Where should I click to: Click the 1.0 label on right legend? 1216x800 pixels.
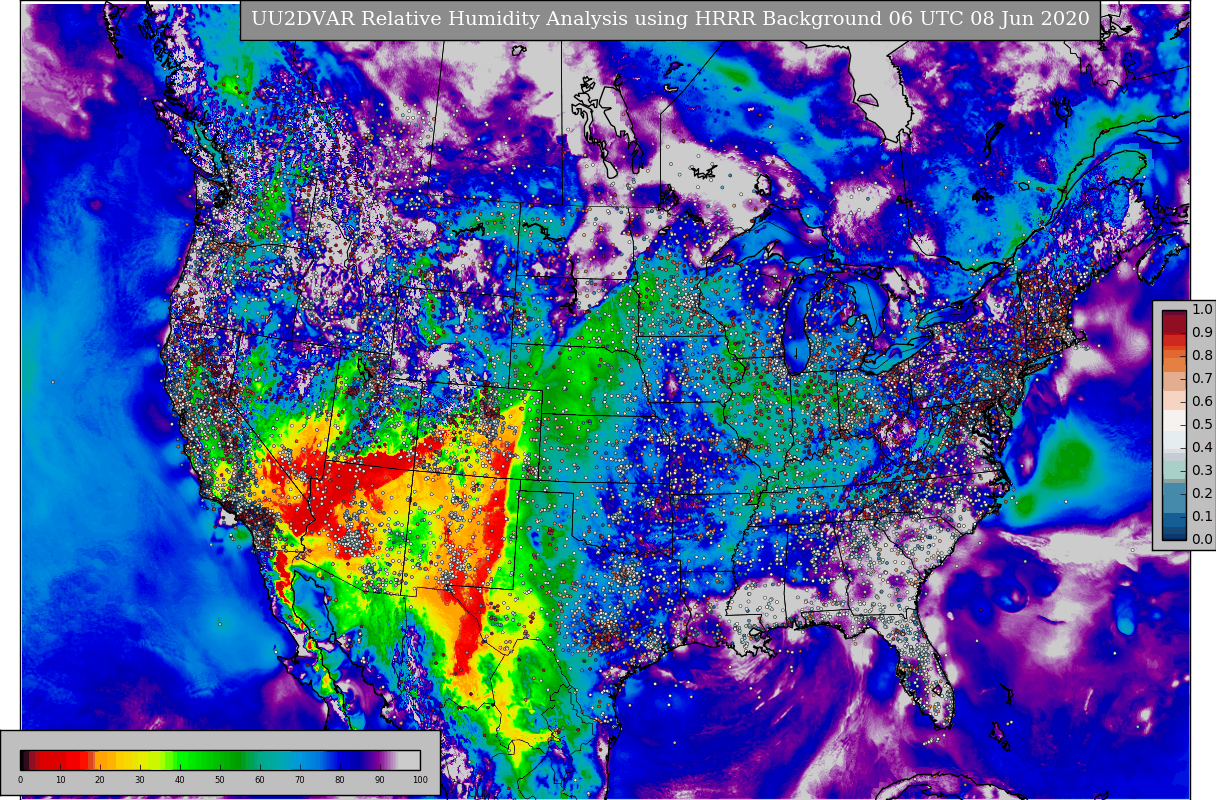pos(1202,310)
